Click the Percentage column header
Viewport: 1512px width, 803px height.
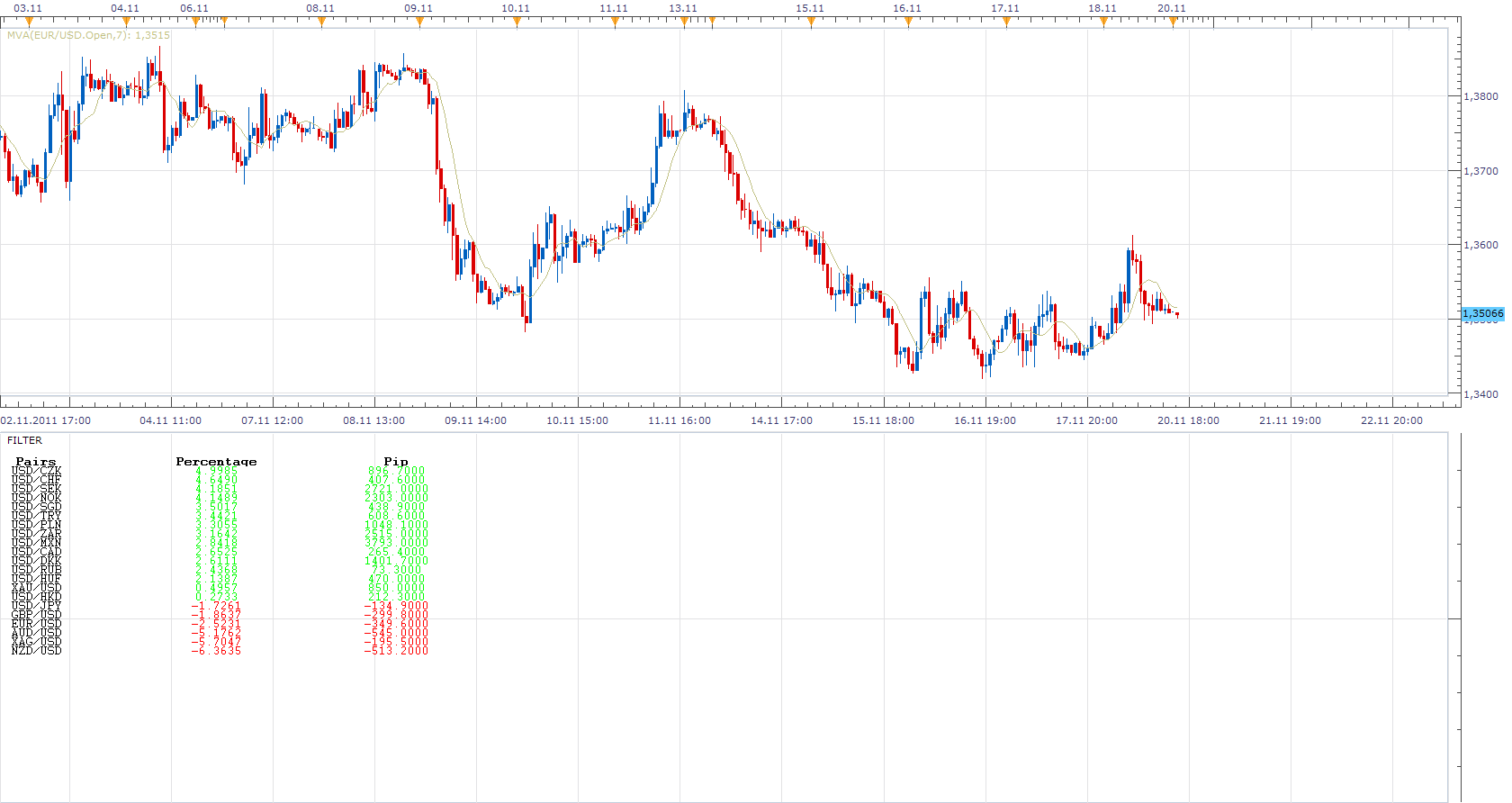pos(216,461)
